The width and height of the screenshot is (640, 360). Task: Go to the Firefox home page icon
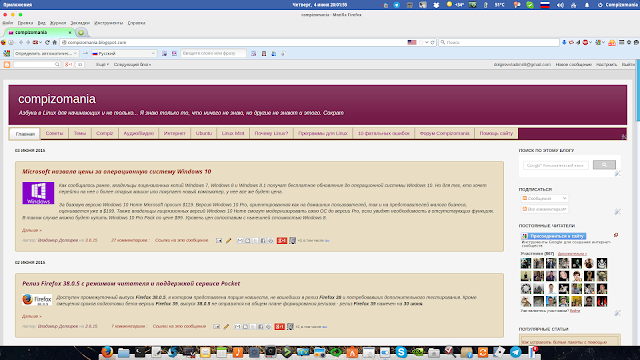(54, 42)
